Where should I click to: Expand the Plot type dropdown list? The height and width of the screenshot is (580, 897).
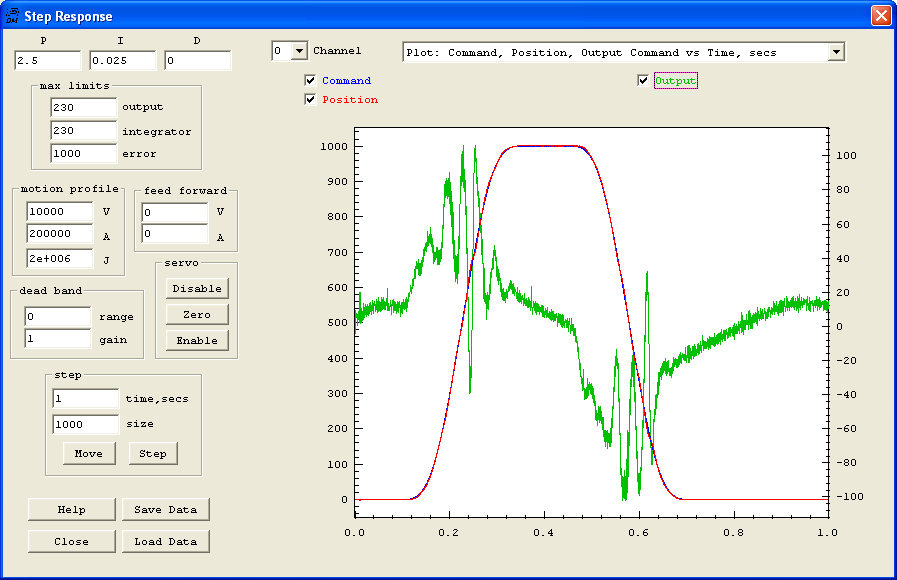836,52
